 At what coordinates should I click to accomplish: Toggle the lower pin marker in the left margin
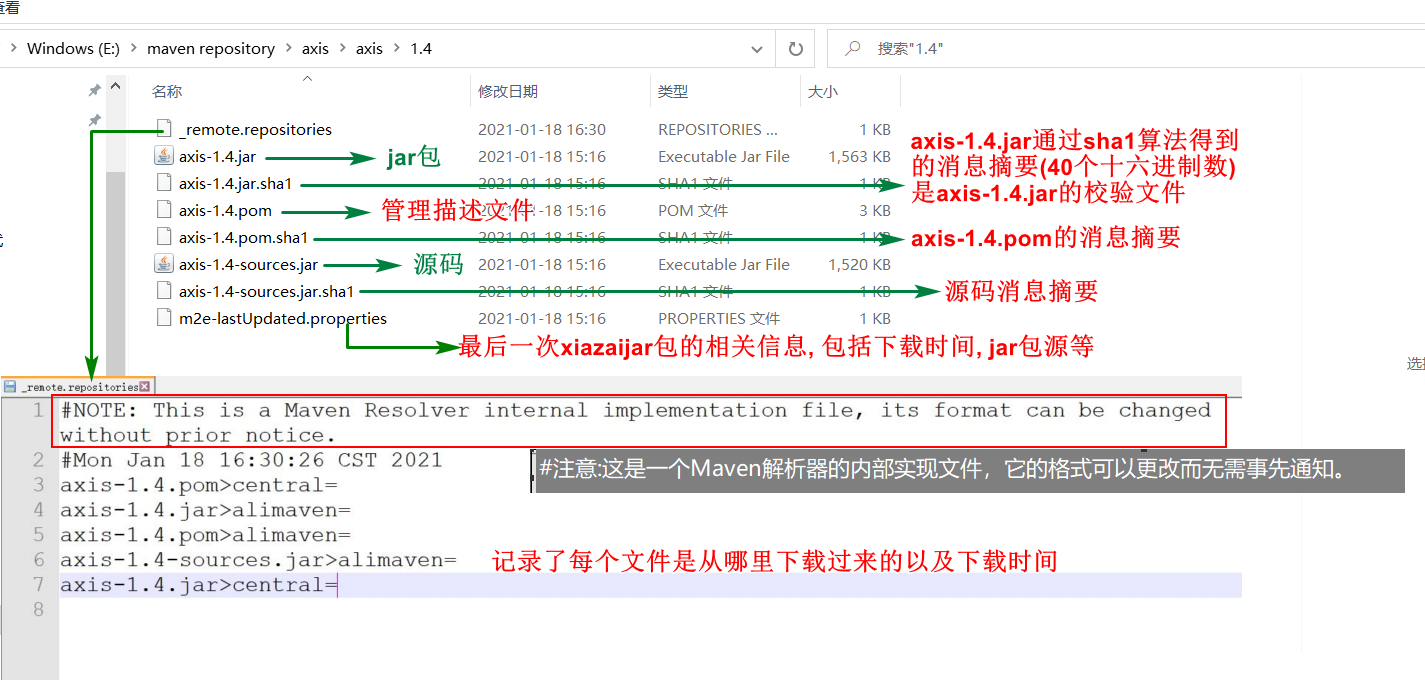pos(93,120)
